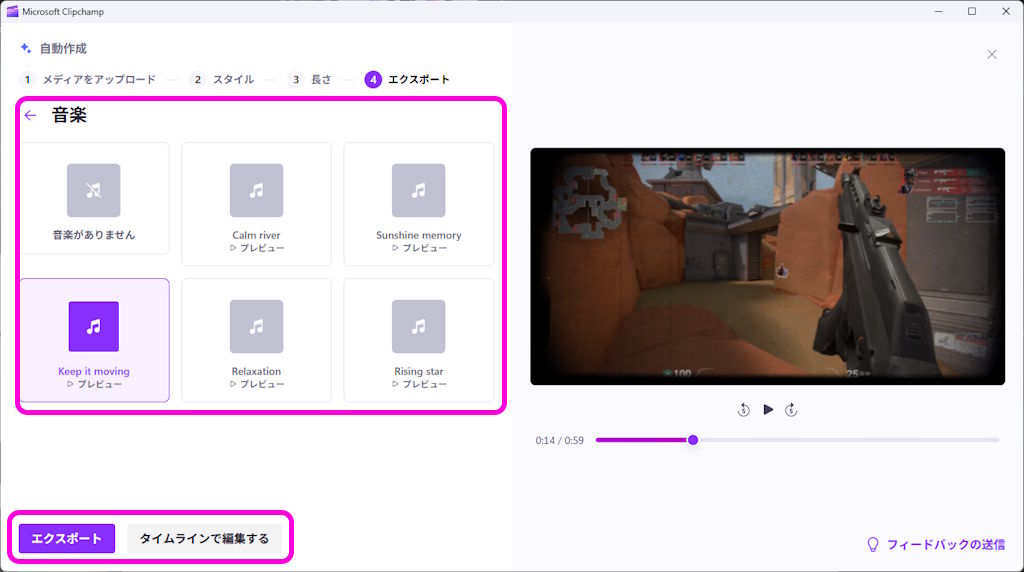Close the auto-compose panel with X
The height and width of the screenshot is (572, 1024).
coord(992,54)
